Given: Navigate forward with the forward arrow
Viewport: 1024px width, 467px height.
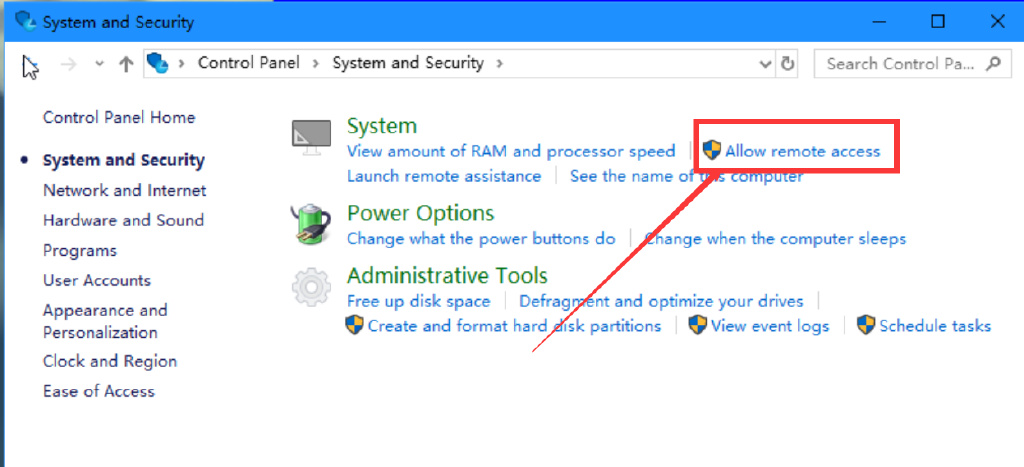Looking at the screenshot, I should [x=68, y=63].
